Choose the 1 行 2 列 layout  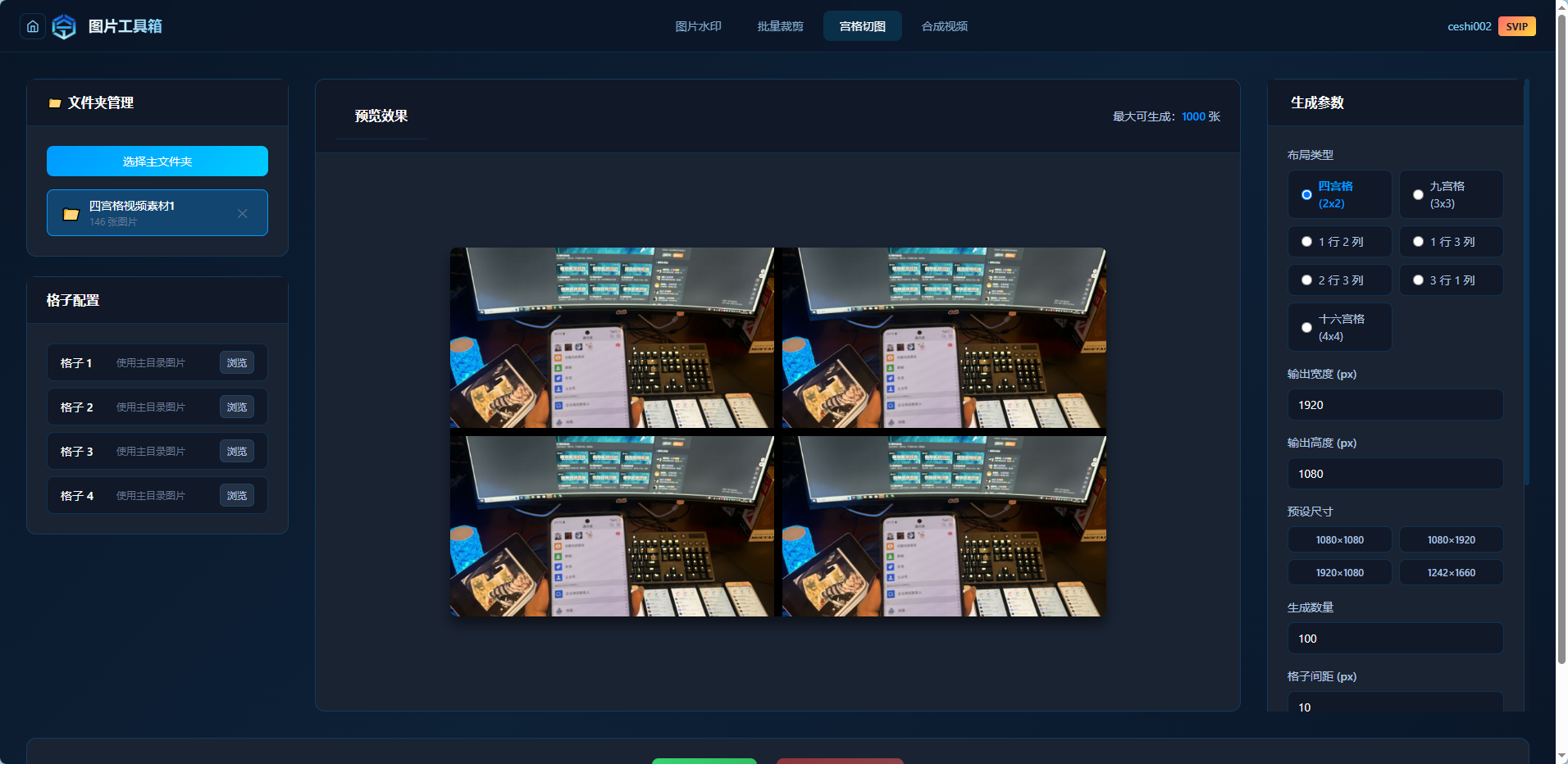click(1339, 242)
